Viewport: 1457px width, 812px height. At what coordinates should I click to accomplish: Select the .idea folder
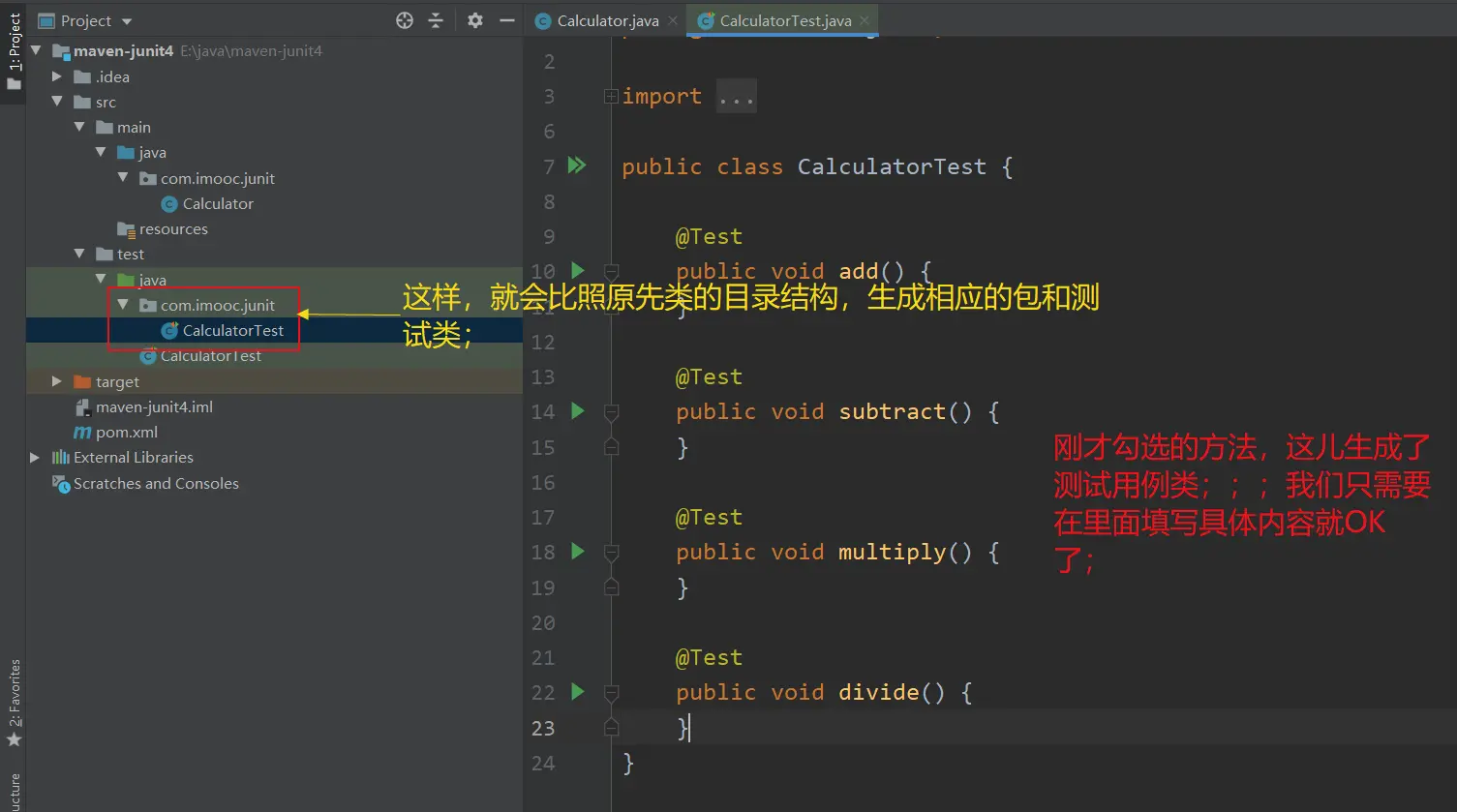tap(112, 76)
